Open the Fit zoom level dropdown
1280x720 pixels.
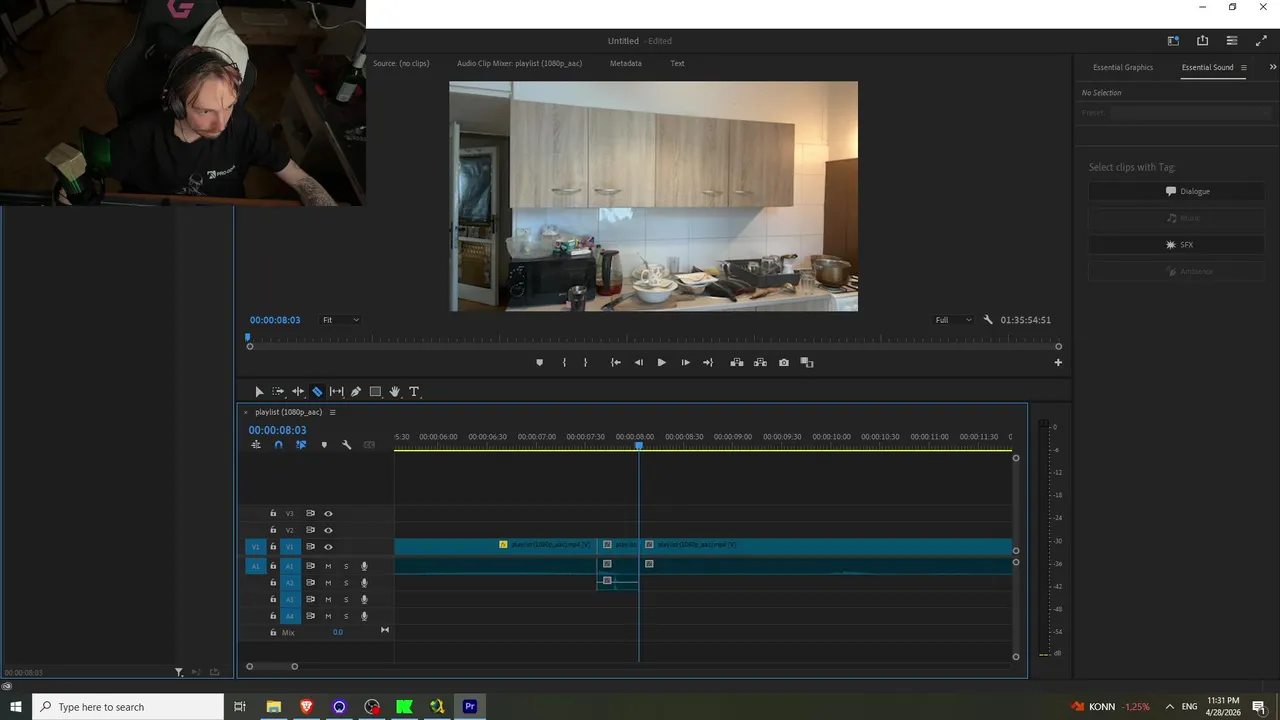[340, 320]
